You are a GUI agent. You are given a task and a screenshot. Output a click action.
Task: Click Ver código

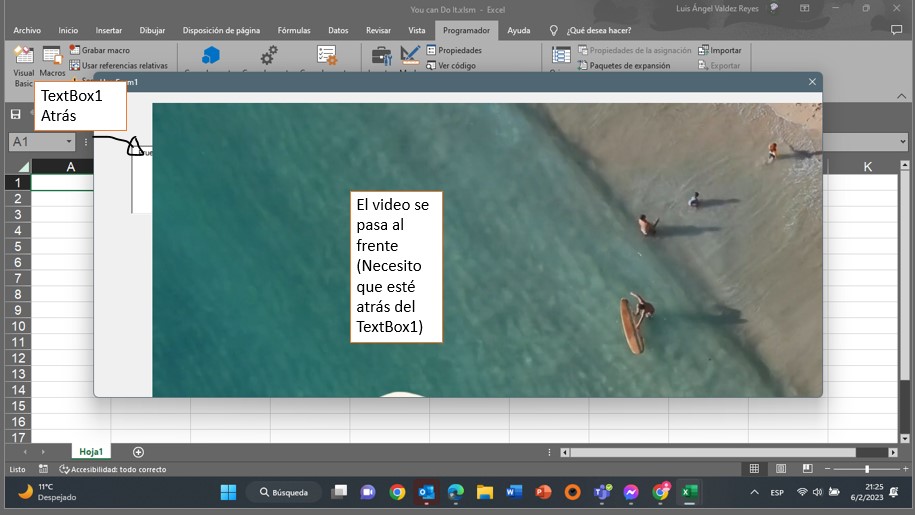point(451,65)
